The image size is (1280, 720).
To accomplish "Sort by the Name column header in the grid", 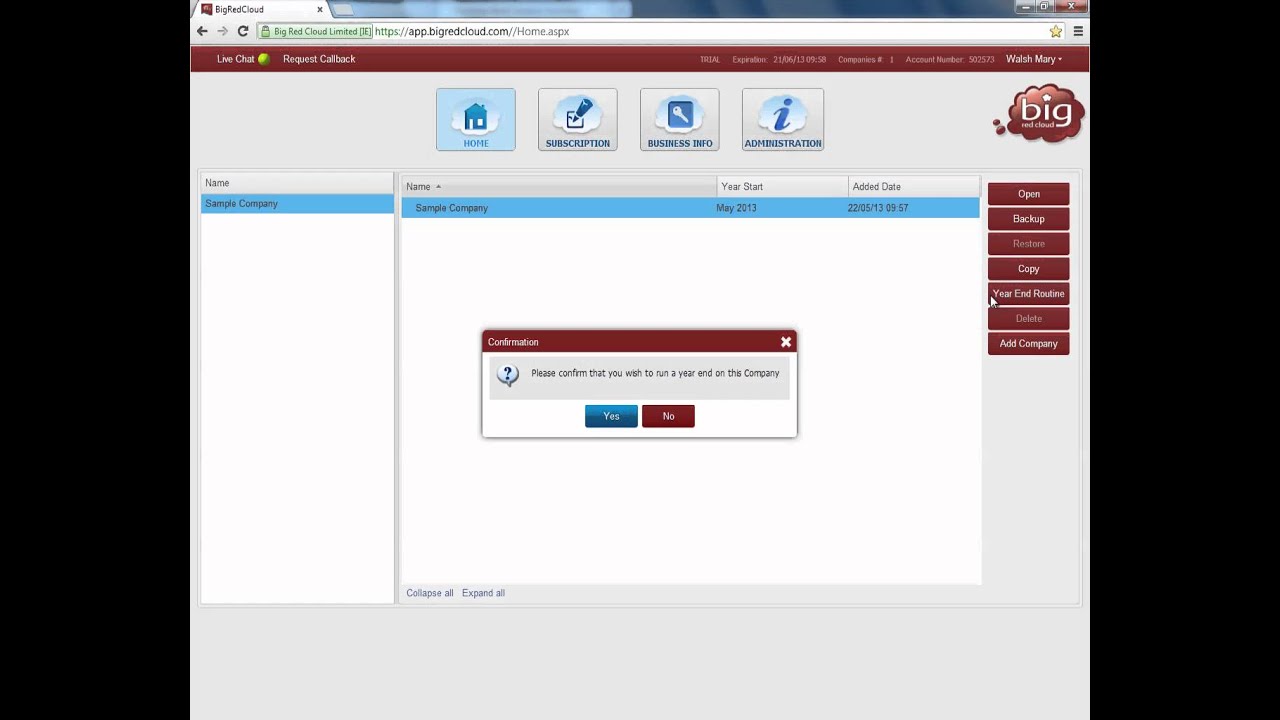I will pos(559,187).
